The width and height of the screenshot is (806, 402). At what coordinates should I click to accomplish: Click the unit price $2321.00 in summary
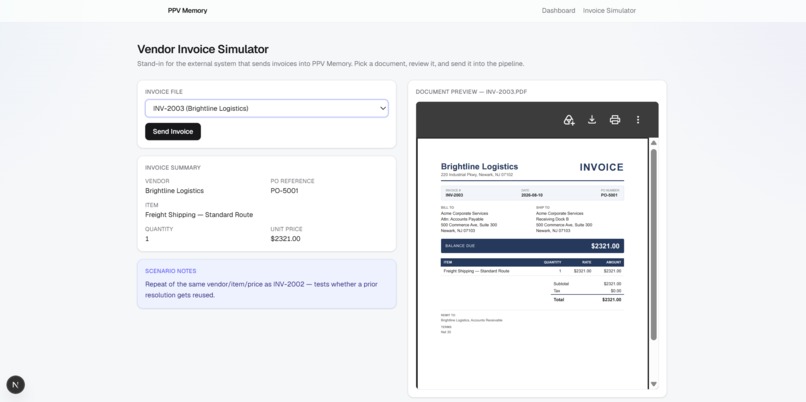tap(285, 239)
